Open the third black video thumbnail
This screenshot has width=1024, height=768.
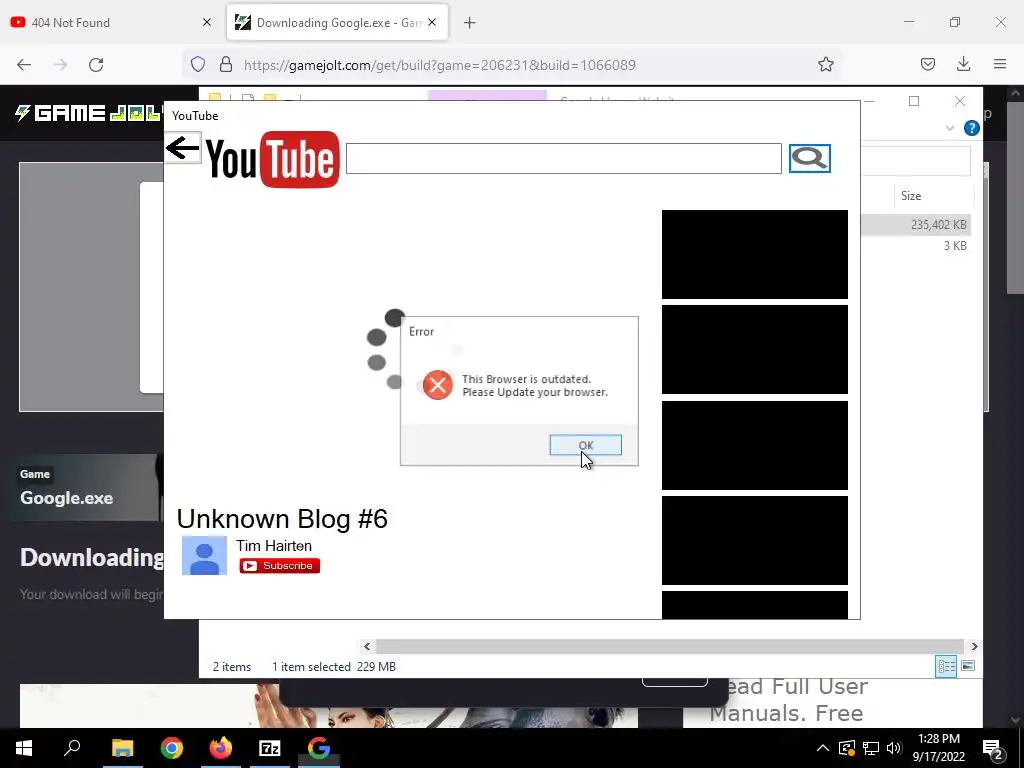click(755, 445)
